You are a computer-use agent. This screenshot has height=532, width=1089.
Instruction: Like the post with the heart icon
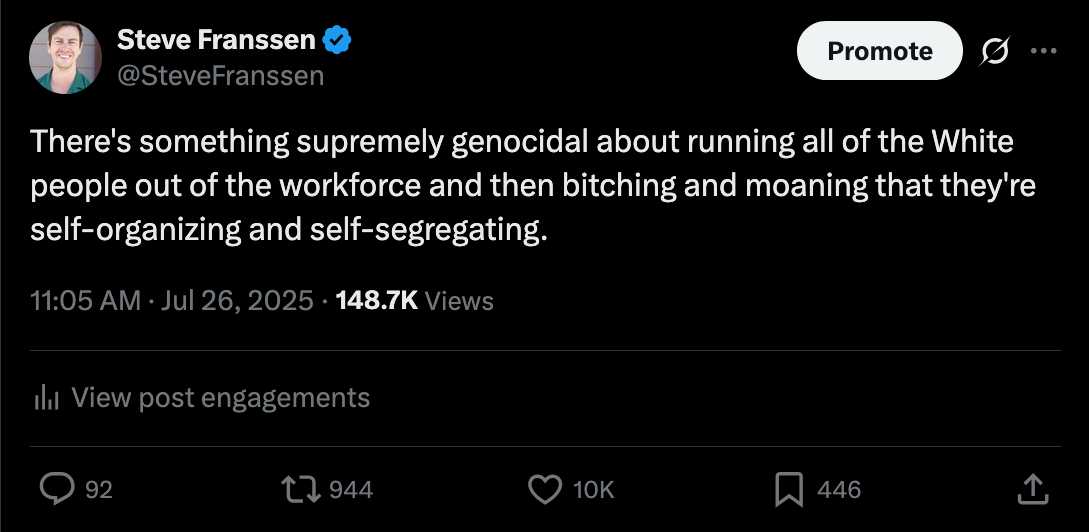click(544, 490)
